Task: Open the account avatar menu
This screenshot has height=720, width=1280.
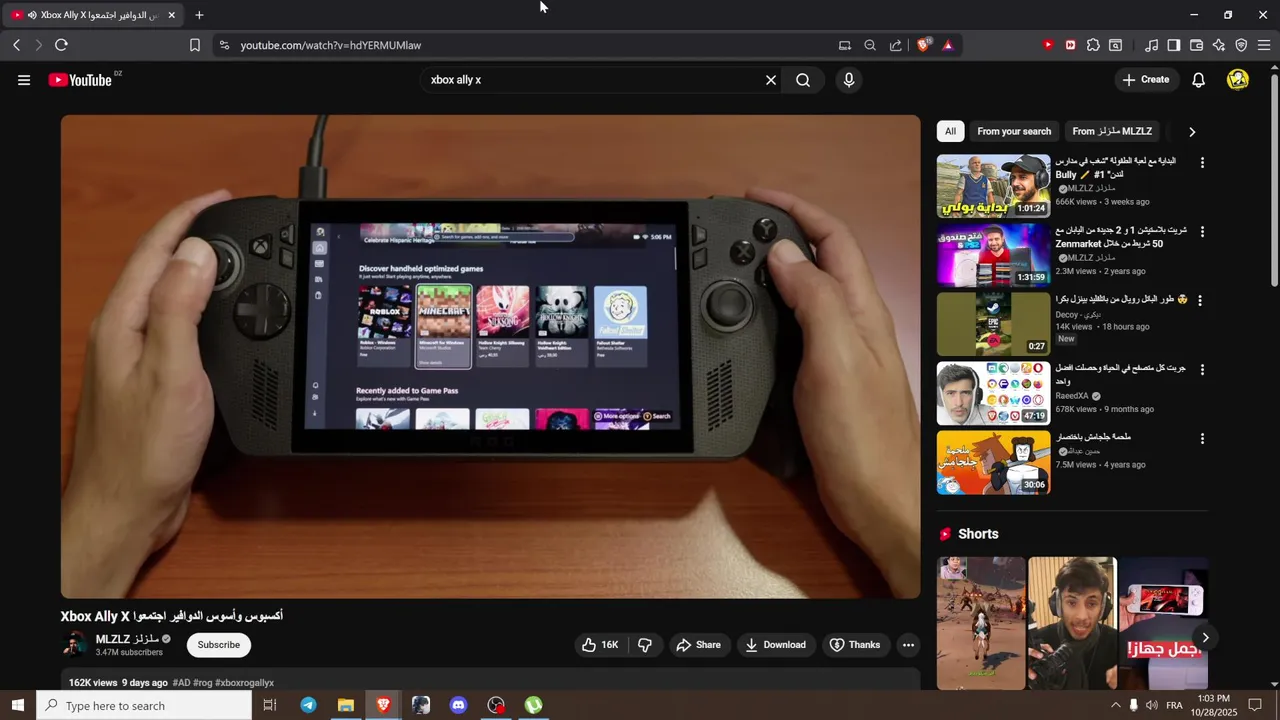Action: [1238, 80]
